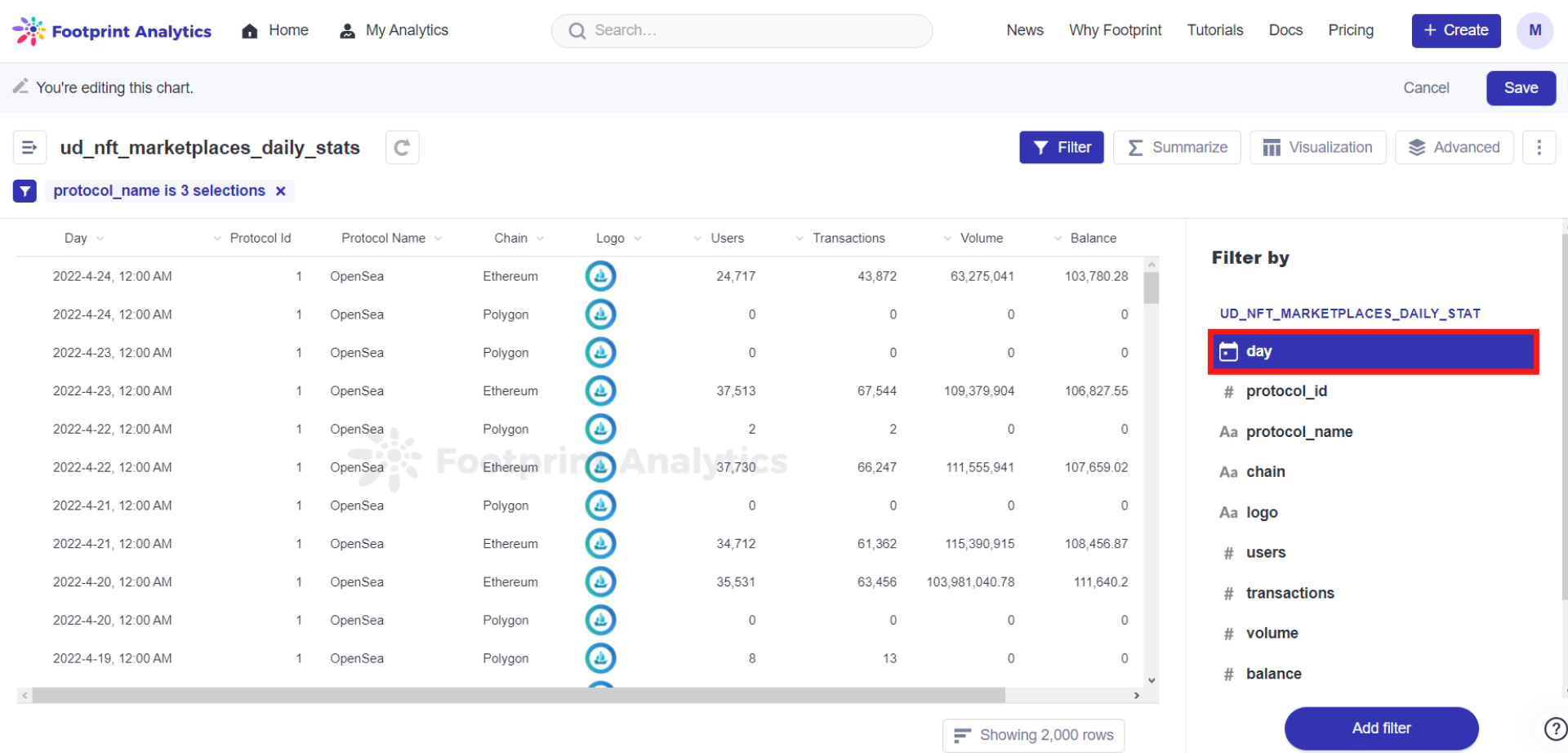
Task: Expand the Protocol Name column dropdown
Action: click(x=439, y=238)
